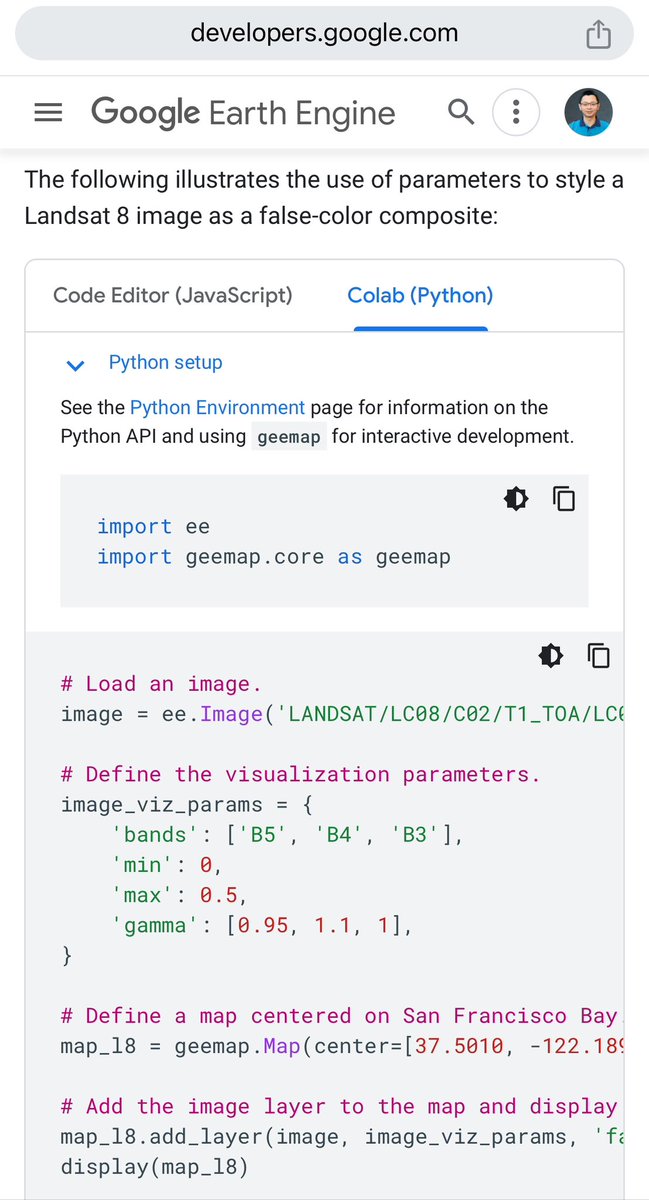Switch to Code Editor (JavaScript) tab
The height and width of the screenshot is (1200, 649).
point(173,295)
